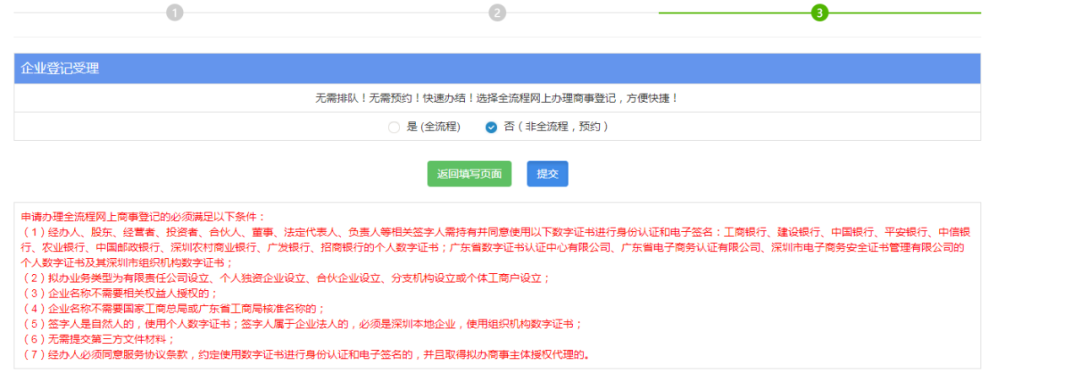Click condition (4) 国家工商总局 line

click(173, 308)
